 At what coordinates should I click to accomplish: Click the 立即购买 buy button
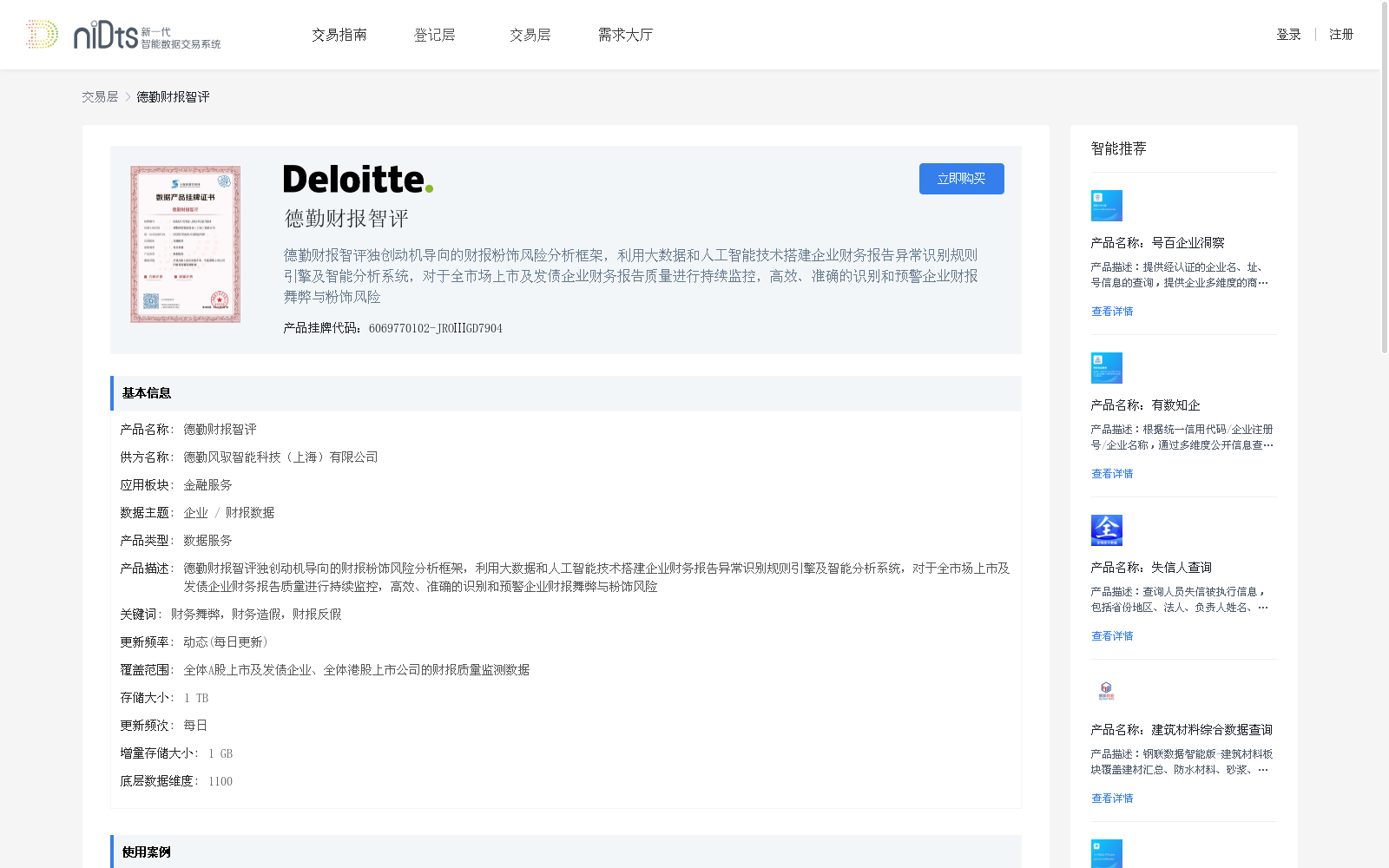pos(962,179)
